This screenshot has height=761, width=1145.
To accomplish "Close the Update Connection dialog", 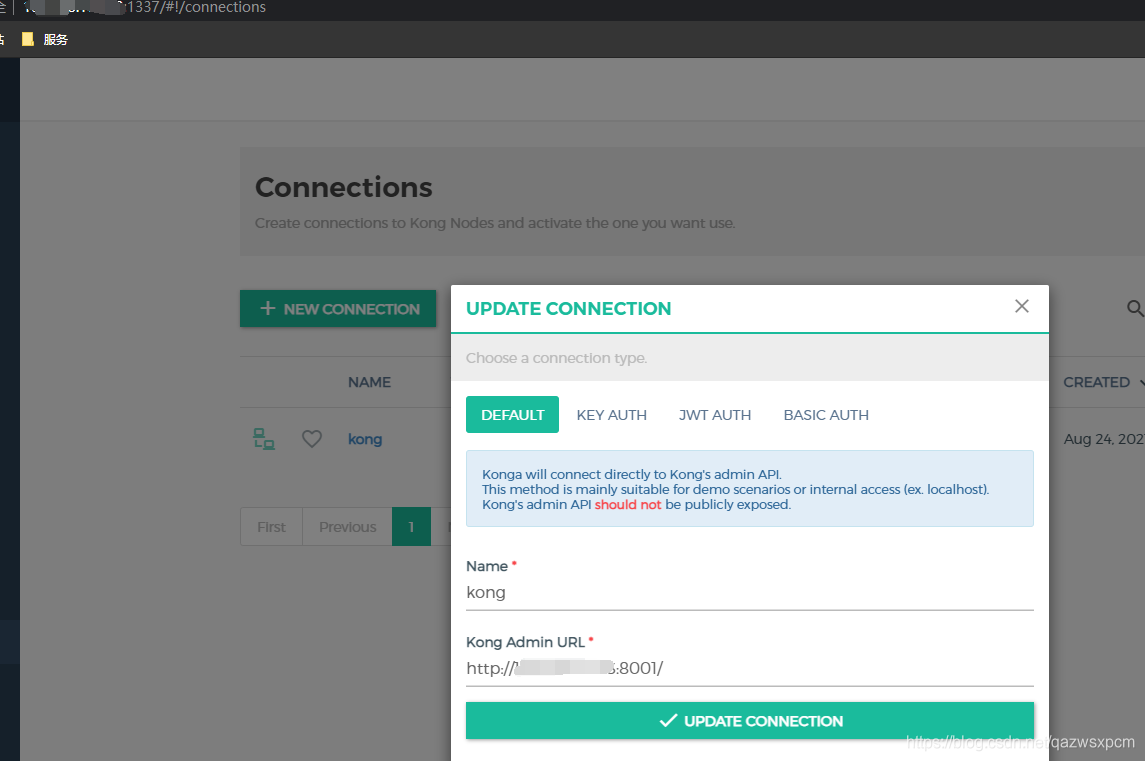I will pyautogui.click(x=1022, y=306).
